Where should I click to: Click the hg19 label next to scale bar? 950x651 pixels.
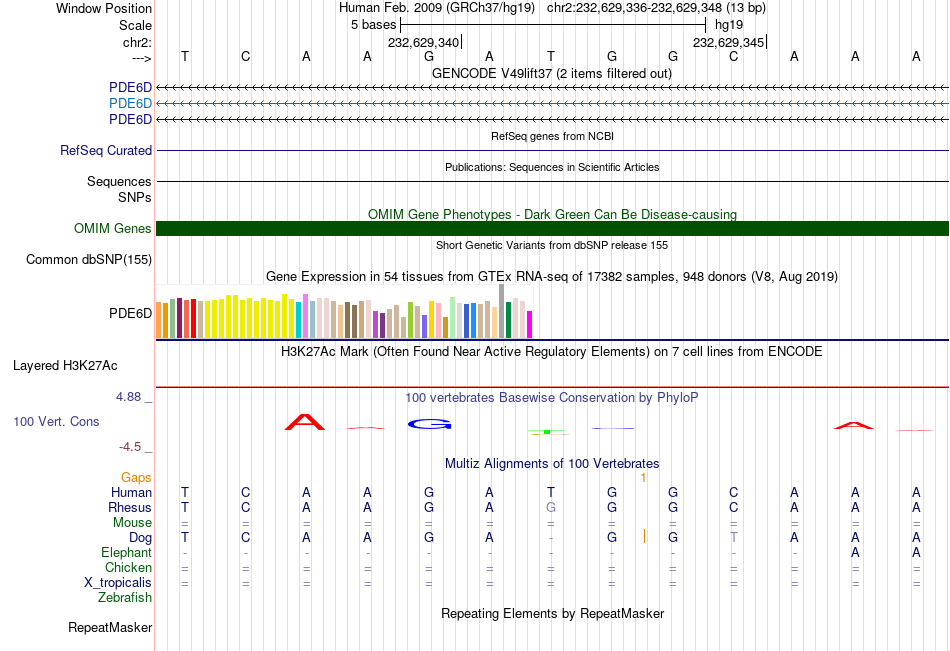(x=729, y=25)
